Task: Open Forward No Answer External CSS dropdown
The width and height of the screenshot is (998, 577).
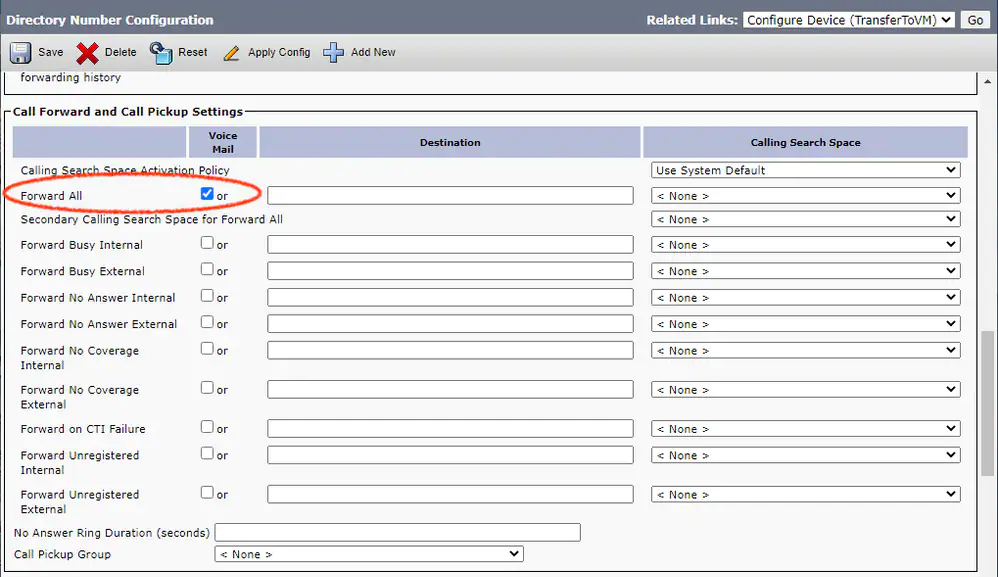Action: click(x=805, y=324)
